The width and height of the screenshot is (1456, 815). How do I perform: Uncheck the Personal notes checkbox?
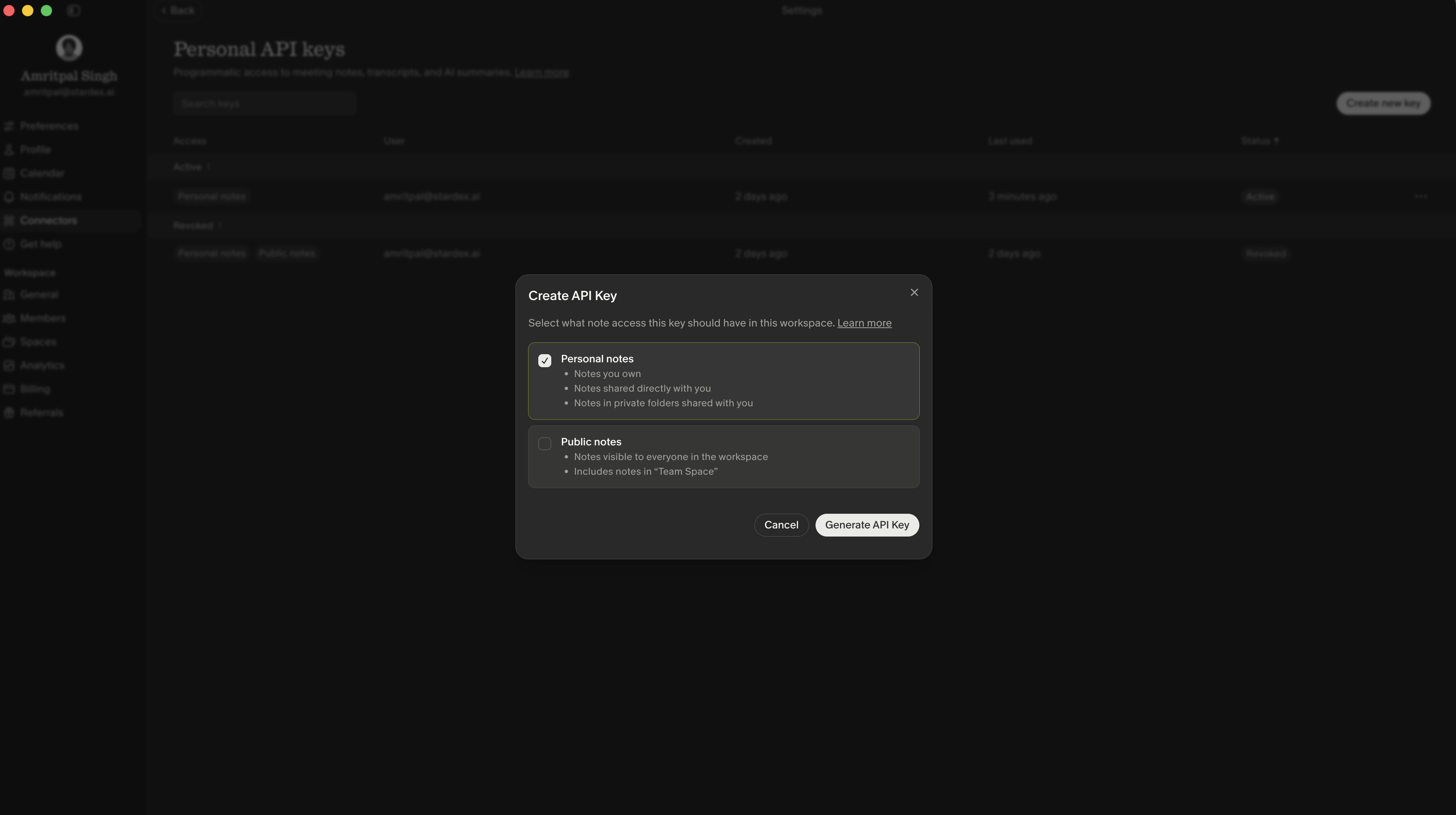click(544, 361)
